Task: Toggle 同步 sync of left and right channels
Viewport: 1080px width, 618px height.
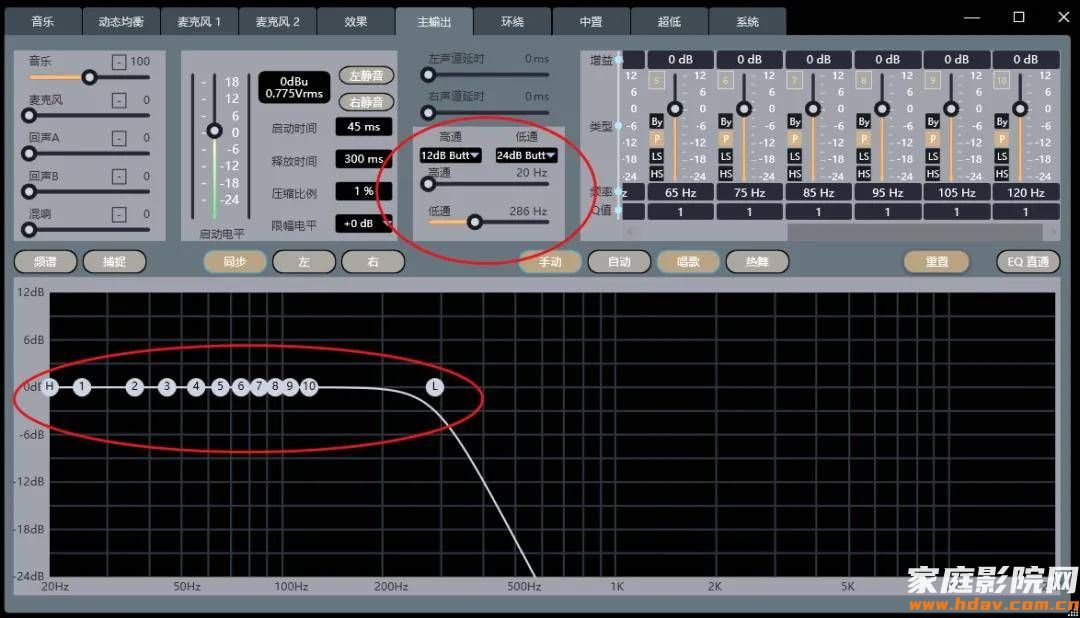Action: [x=235, y=262]
